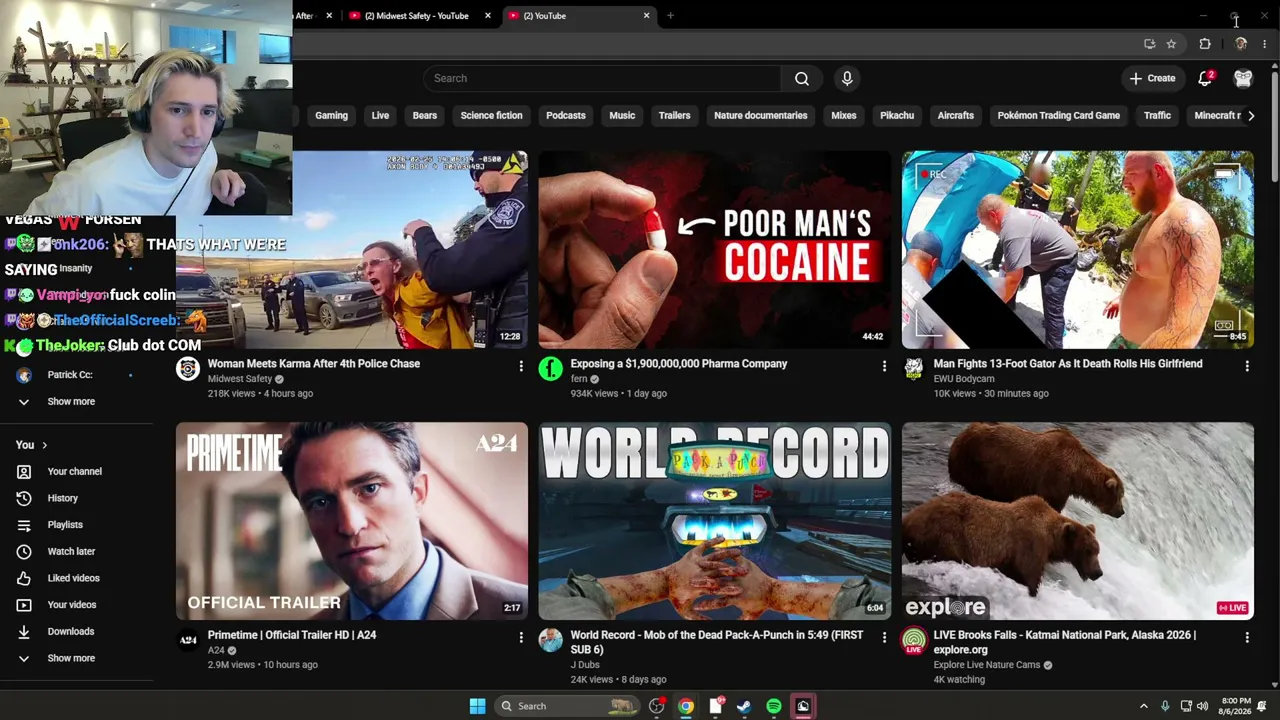Play the Poor Man's Cocaine thumbnail video

pos(715,249)
